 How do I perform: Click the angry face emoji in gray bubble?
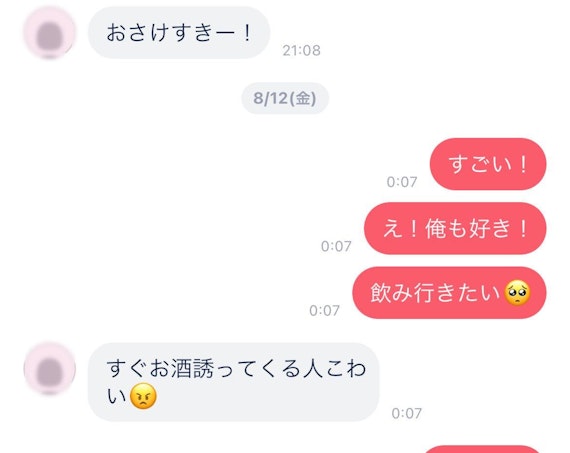[x=144, y=396]
